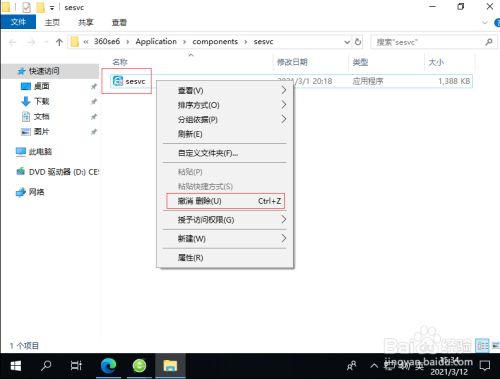The width and height of the screenshot is (500, 379).
Task: Sort by the 类型 column header
Action: [360, 62]
